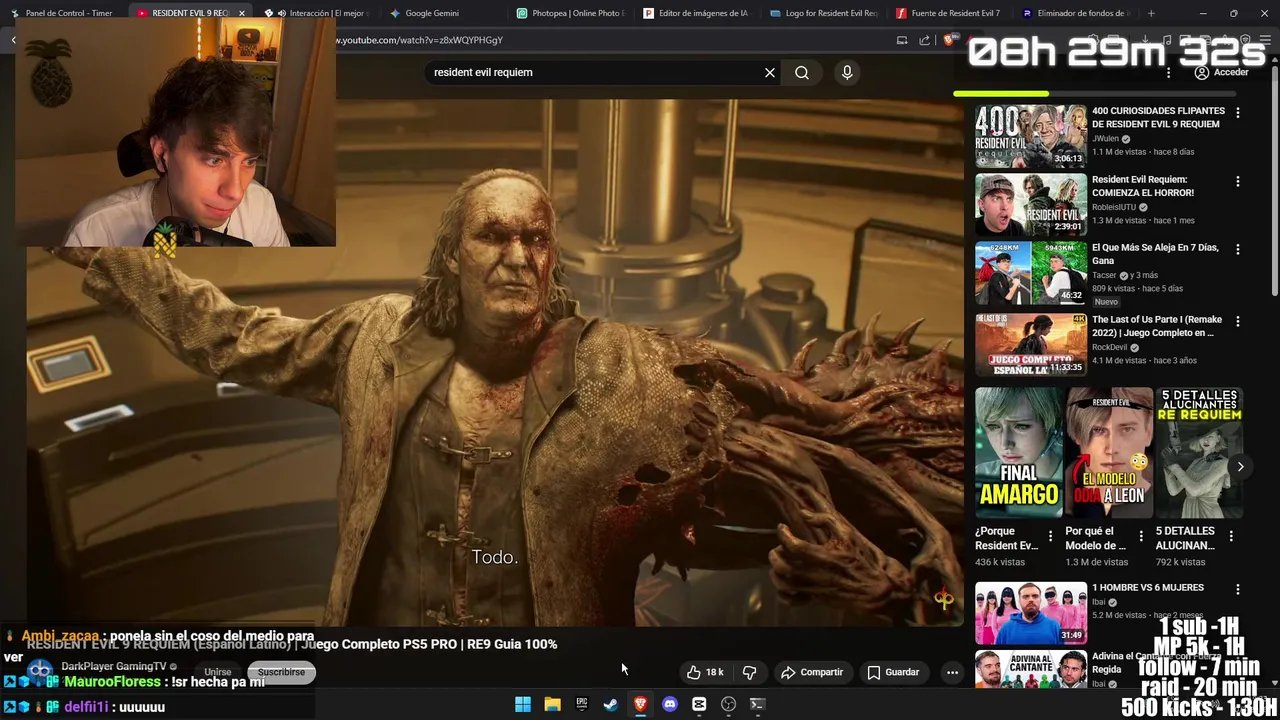Open options for 5 DETALLES ALUCINAN short
The height and width of the screenshot is (720, 1280).
click(x=1231, y=536)
